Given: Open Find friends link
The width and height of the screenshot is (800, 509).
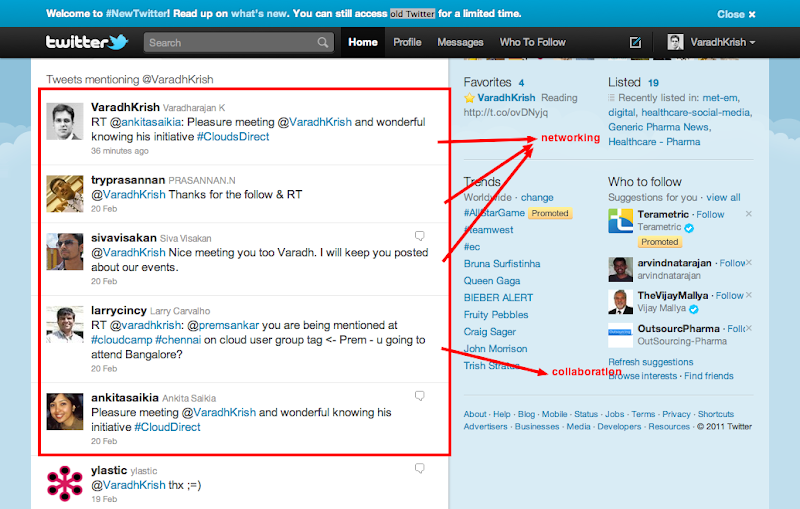Looking at the screenshot, I should pyautogui.click(x=709, y=376).
